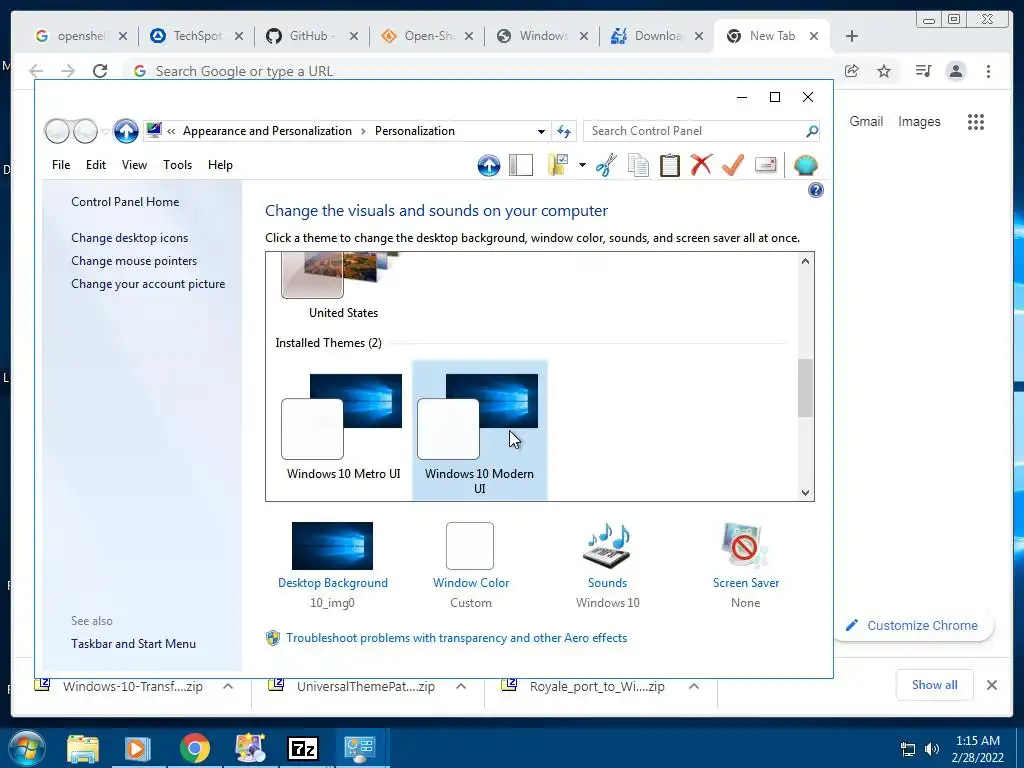The height and width of the screenshot is (768, 1024).
Task: Click Chrome's new tab plus button
Action: pos(852,36)
